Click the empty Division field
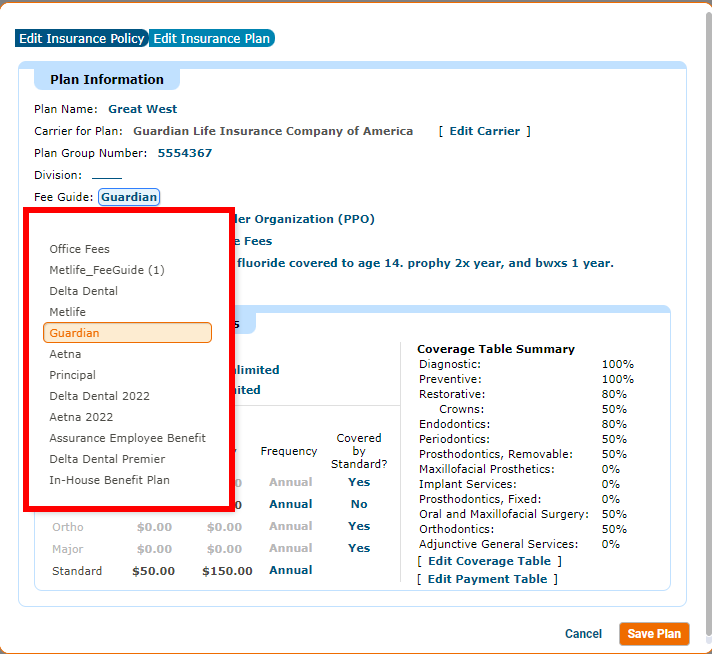The image size is (712, 654). (x=107, y=175)
